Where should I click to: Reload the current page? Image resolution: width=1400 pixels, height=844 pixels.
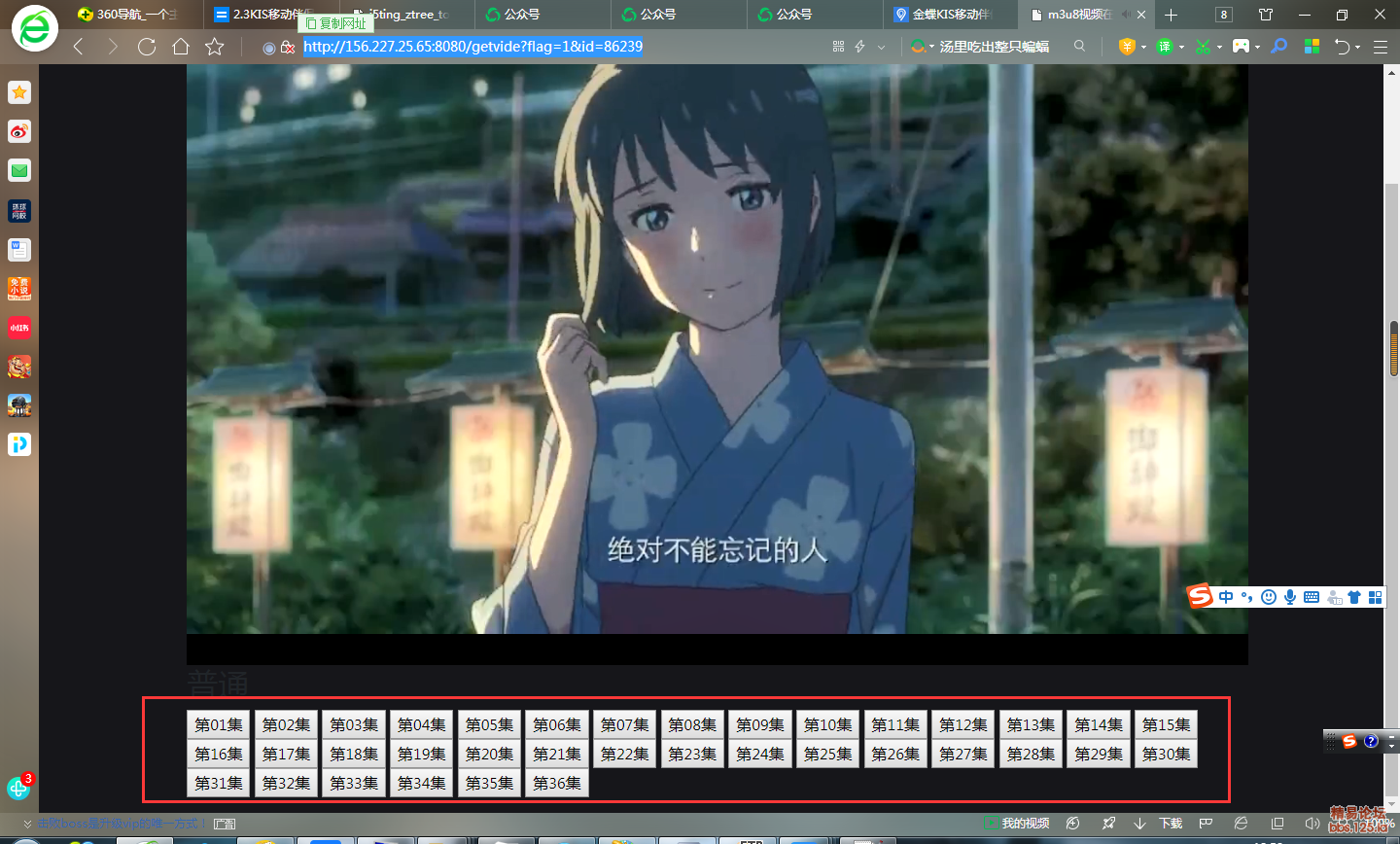point(147,47)
